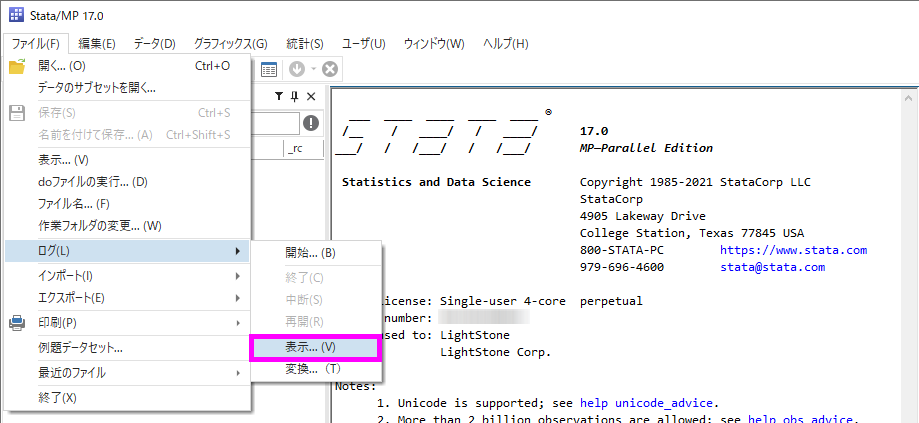Click the greyed-out 再開(R) log entry
Viewport: 919px width, 423px height.
coord(316,322)
